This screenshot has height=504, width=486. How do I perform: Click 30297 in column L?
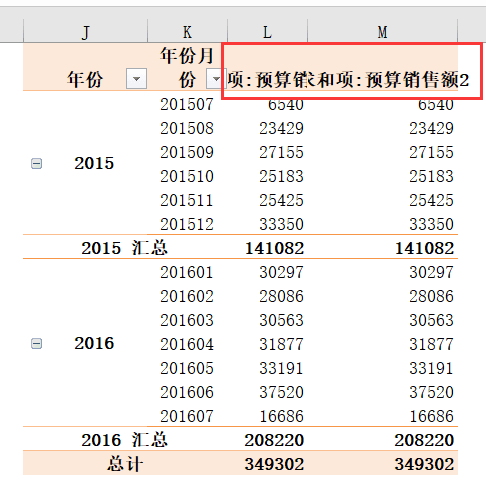282,272
